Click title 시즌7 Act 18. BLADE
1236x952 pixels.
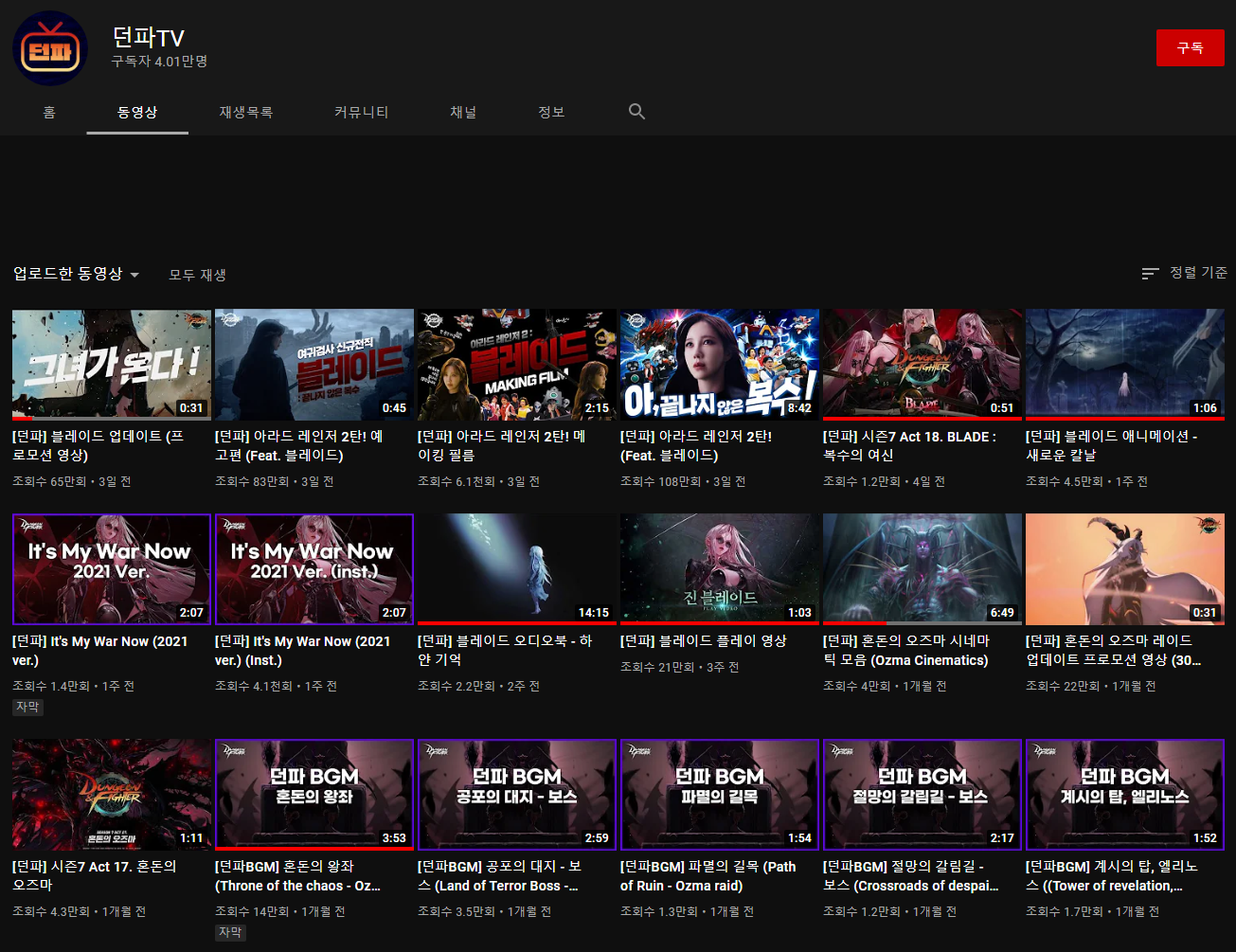pos(909,446)
